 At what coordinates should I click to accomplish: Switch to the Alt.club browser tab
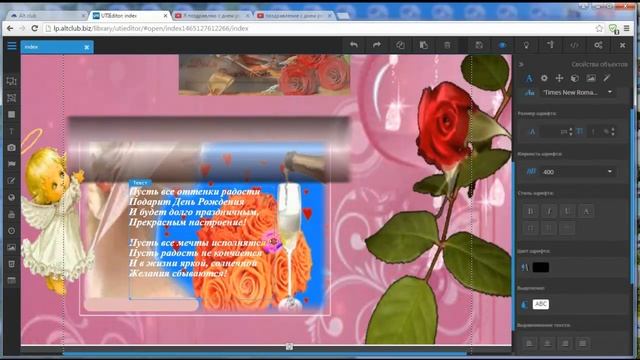pyautogui.click(x=47, y=16)
